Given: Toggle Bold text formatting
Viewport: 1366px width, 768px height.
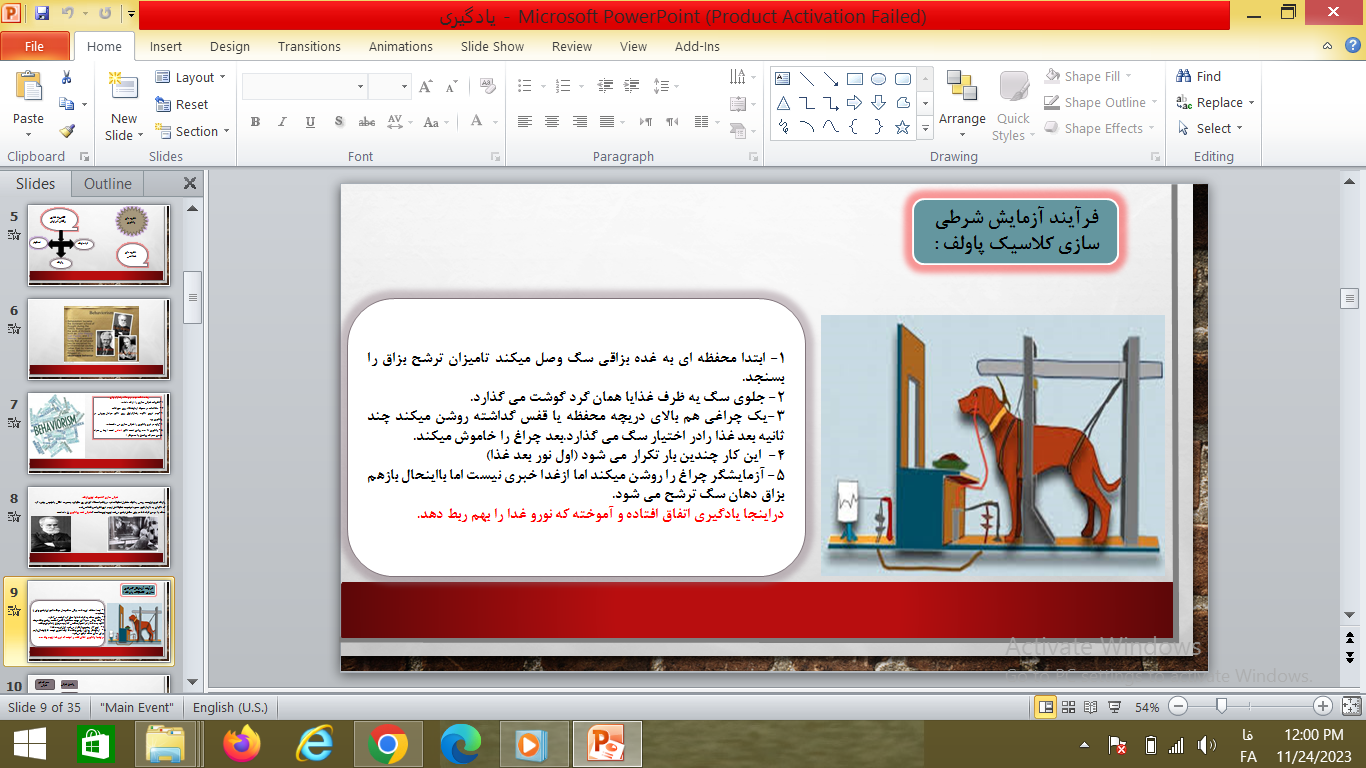Looking at the screenshot, I should point(255,122).
